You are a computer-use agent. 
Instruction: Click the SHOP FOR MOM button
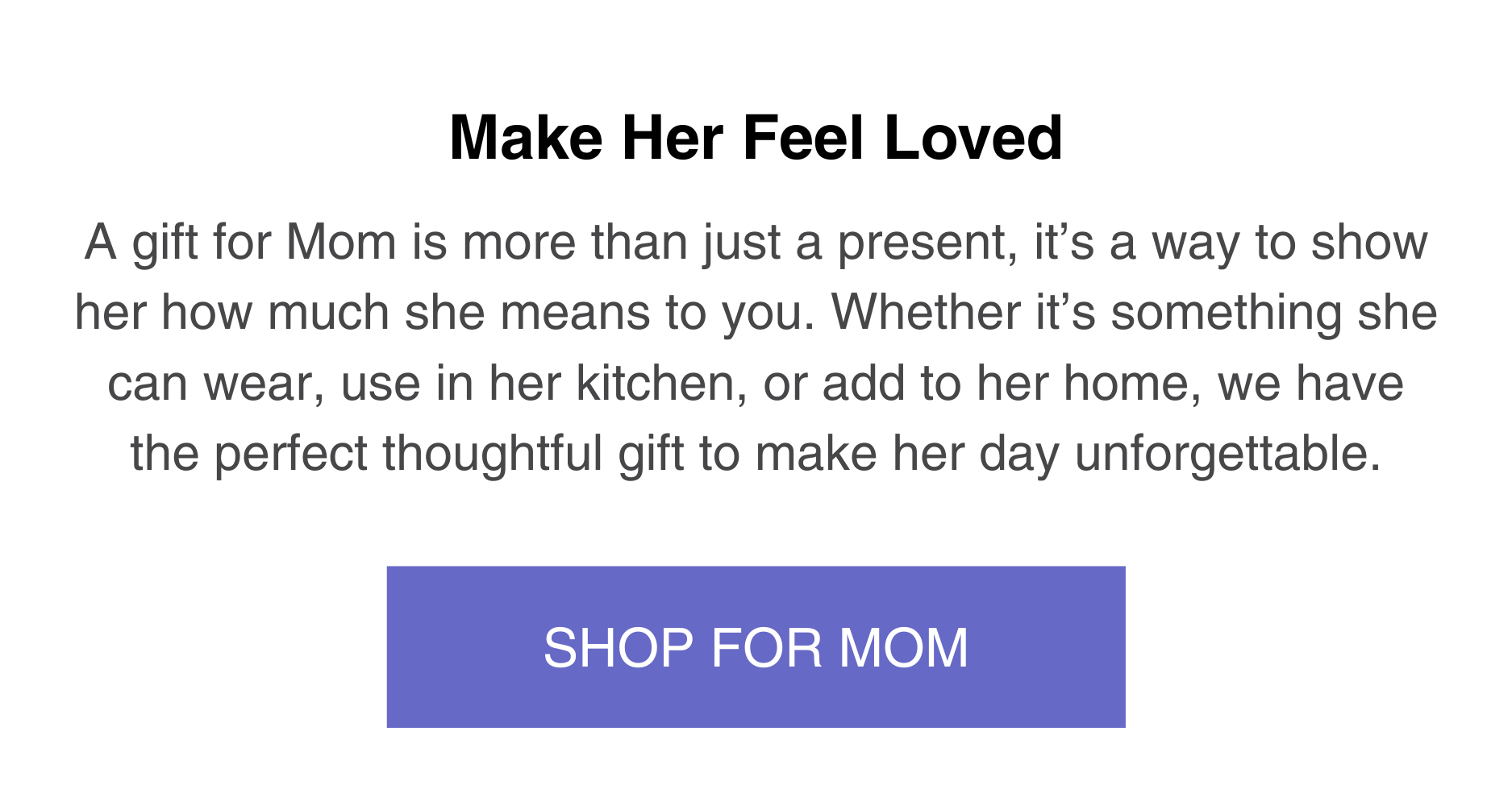tap(756, 647)
